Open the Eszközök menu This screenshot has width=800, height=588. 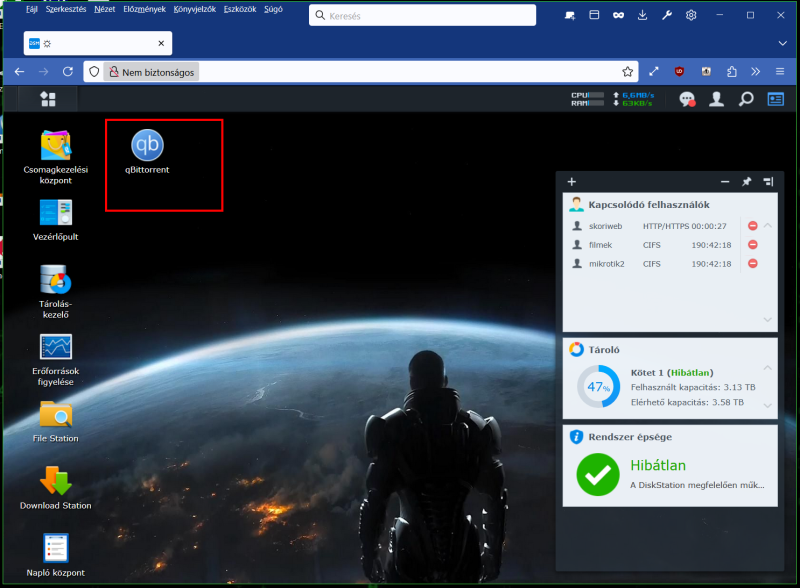pyautogui.click(x=240, y=9)
